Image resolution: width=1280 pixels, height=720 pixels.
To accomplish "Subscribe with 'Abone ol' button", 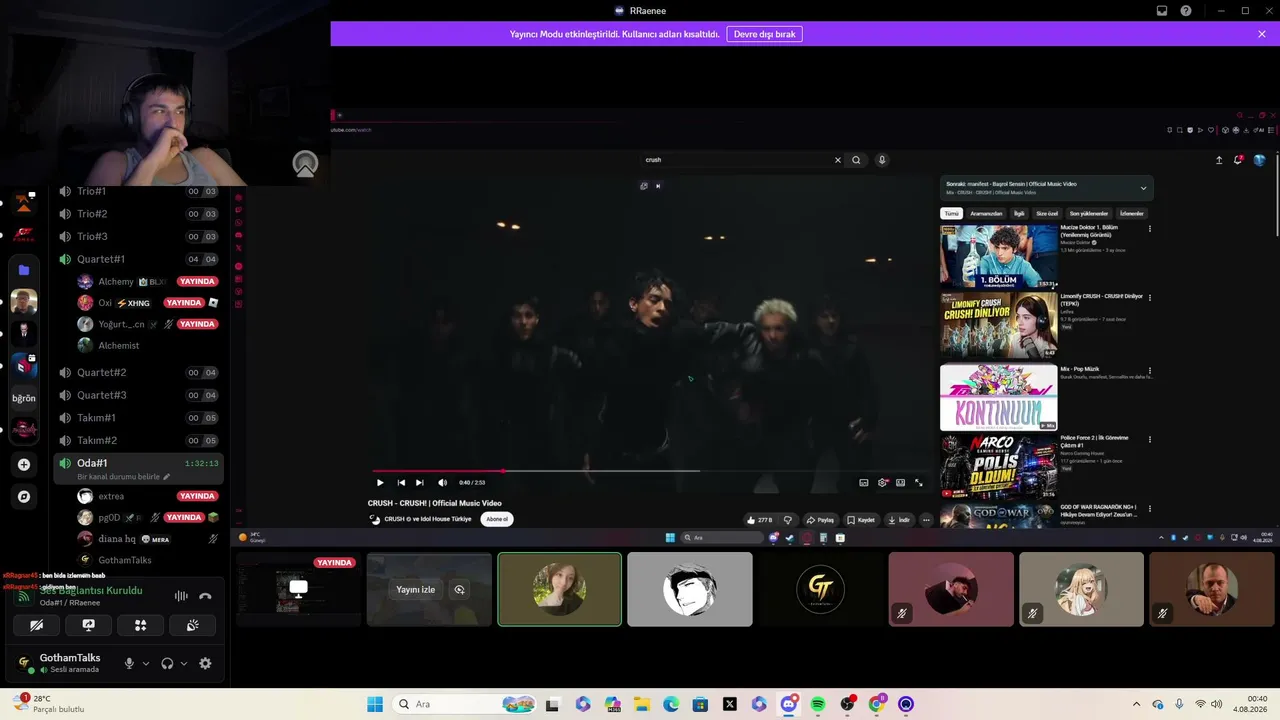I will click(497, 519).
